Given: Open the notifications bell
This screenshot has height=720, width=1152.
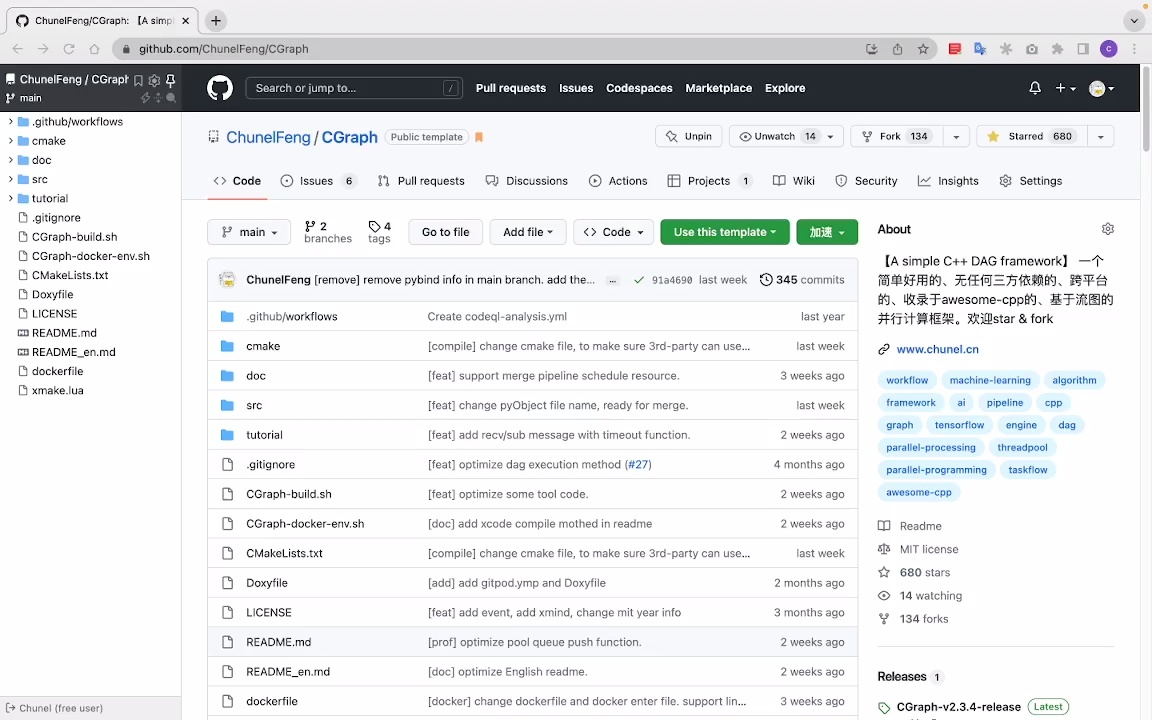Looking at the screenshot, I should coord(1035,88).
